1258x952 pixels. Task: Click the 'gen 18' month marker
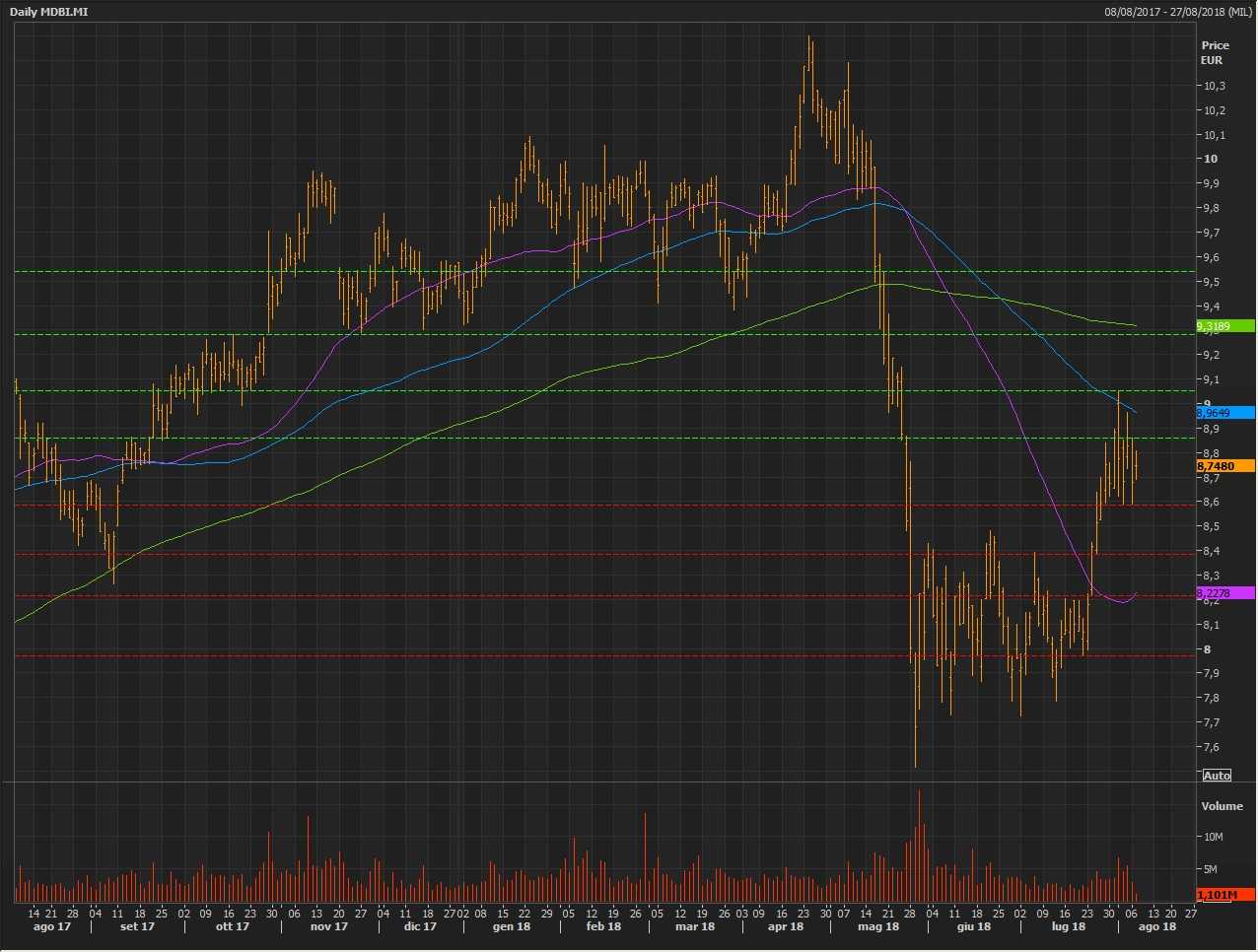click(512, 926)
